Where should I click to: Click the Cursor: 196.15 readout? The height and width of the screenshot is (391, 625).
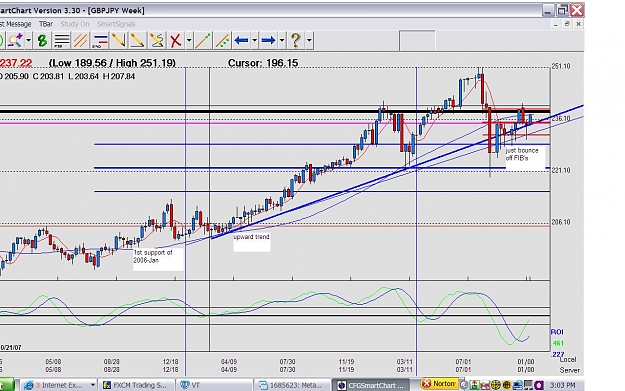coord(263,63)
